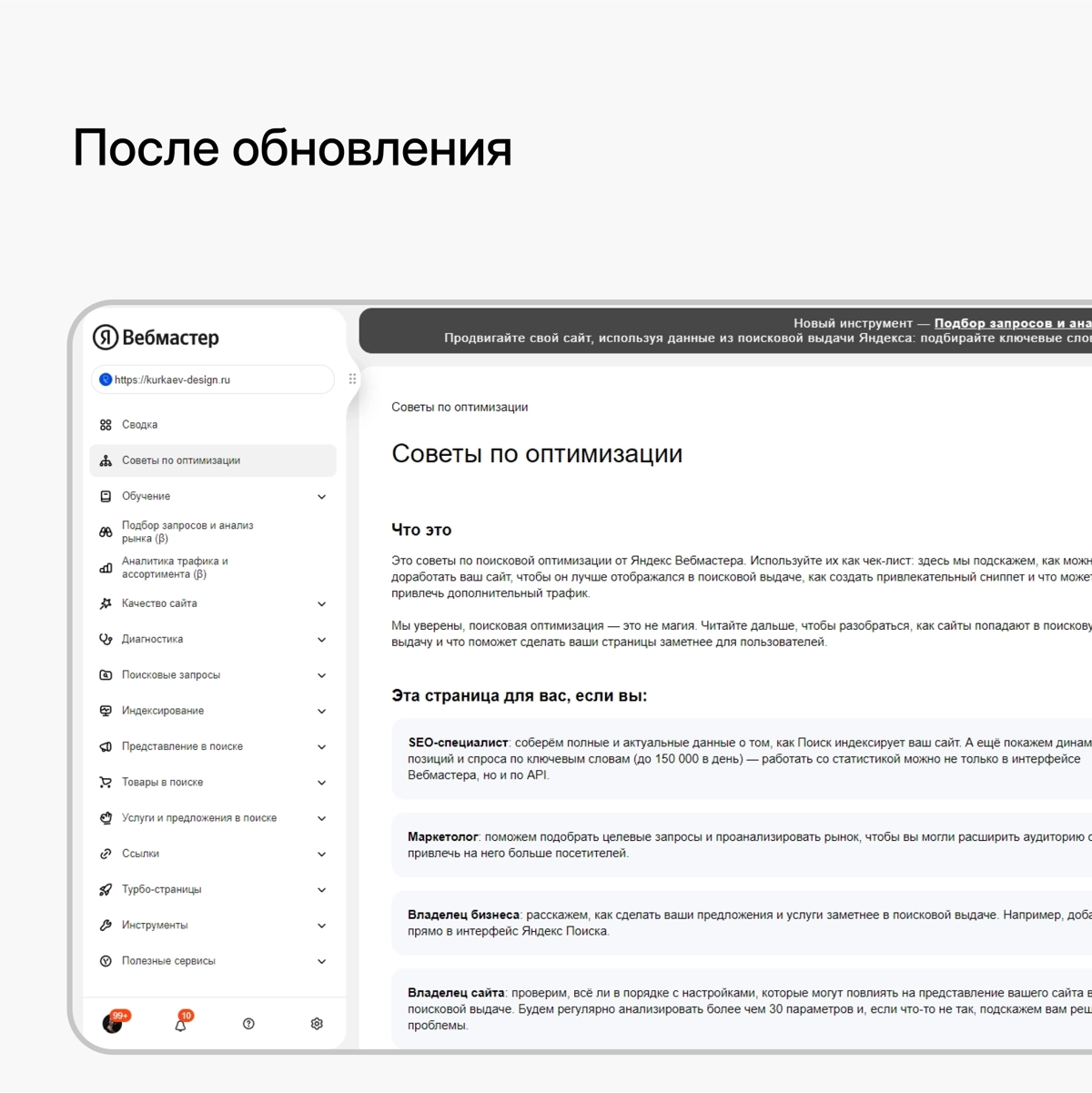Expand the Индексирование chevron
This screenshot has width=1092, height=1093.
click(321, 712)
